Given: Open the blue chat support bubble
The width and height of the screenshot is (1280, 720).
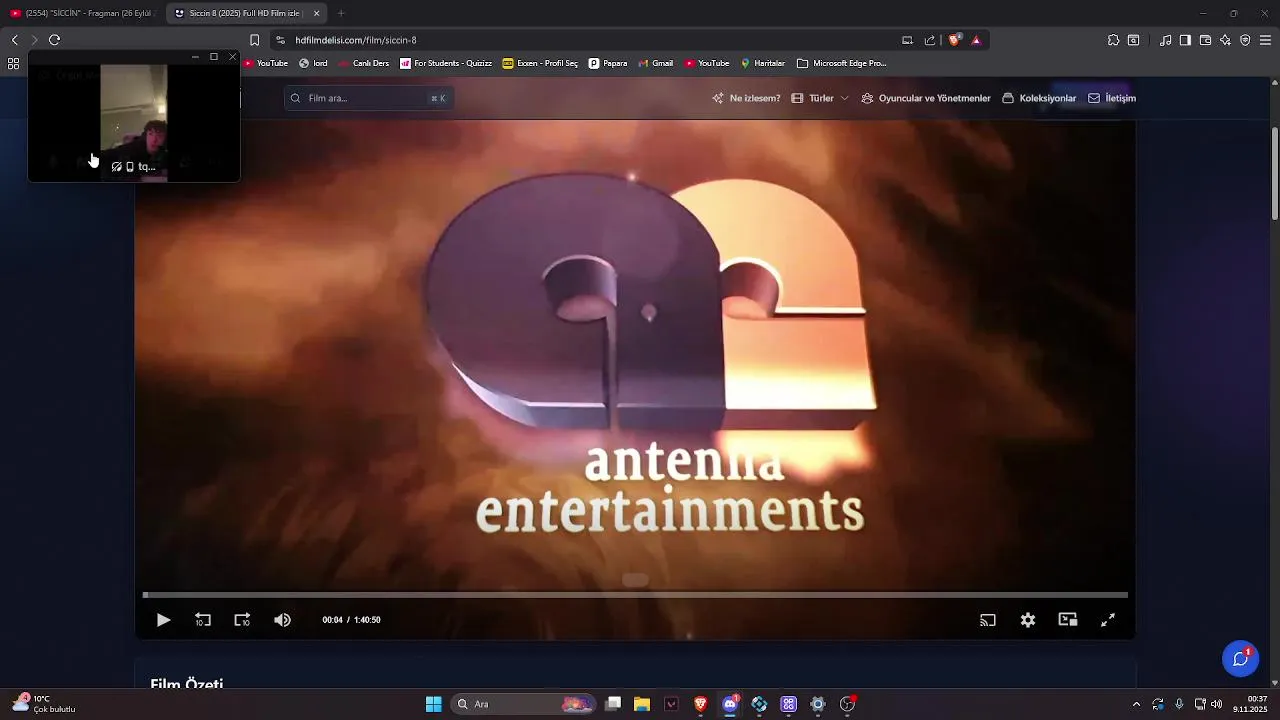Looking at the screenshot, I should pos(1240,658).
